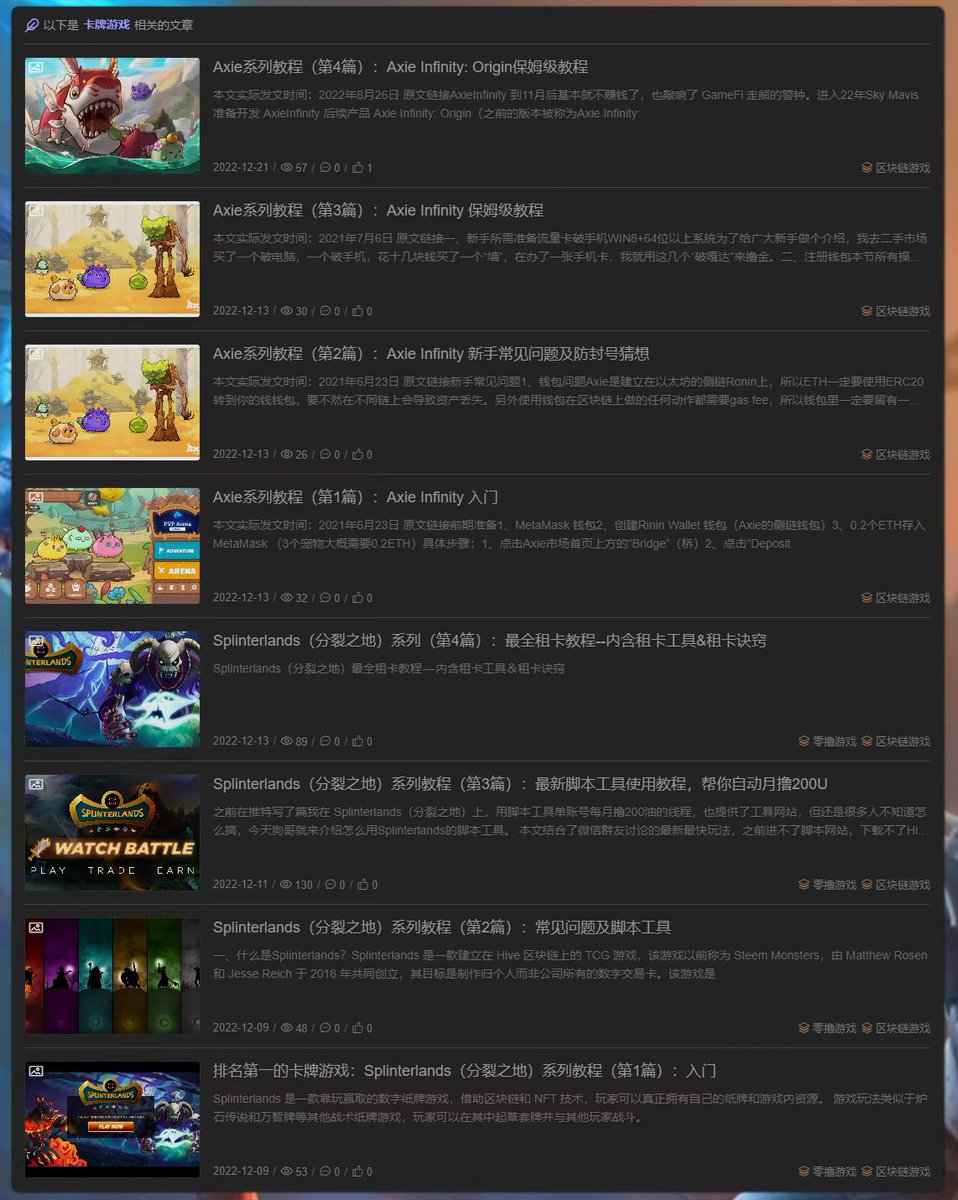Click like thumbs-up icon on Axie 第2篇 row
The image size is (958, 1200).
click(x=358, y=454)
